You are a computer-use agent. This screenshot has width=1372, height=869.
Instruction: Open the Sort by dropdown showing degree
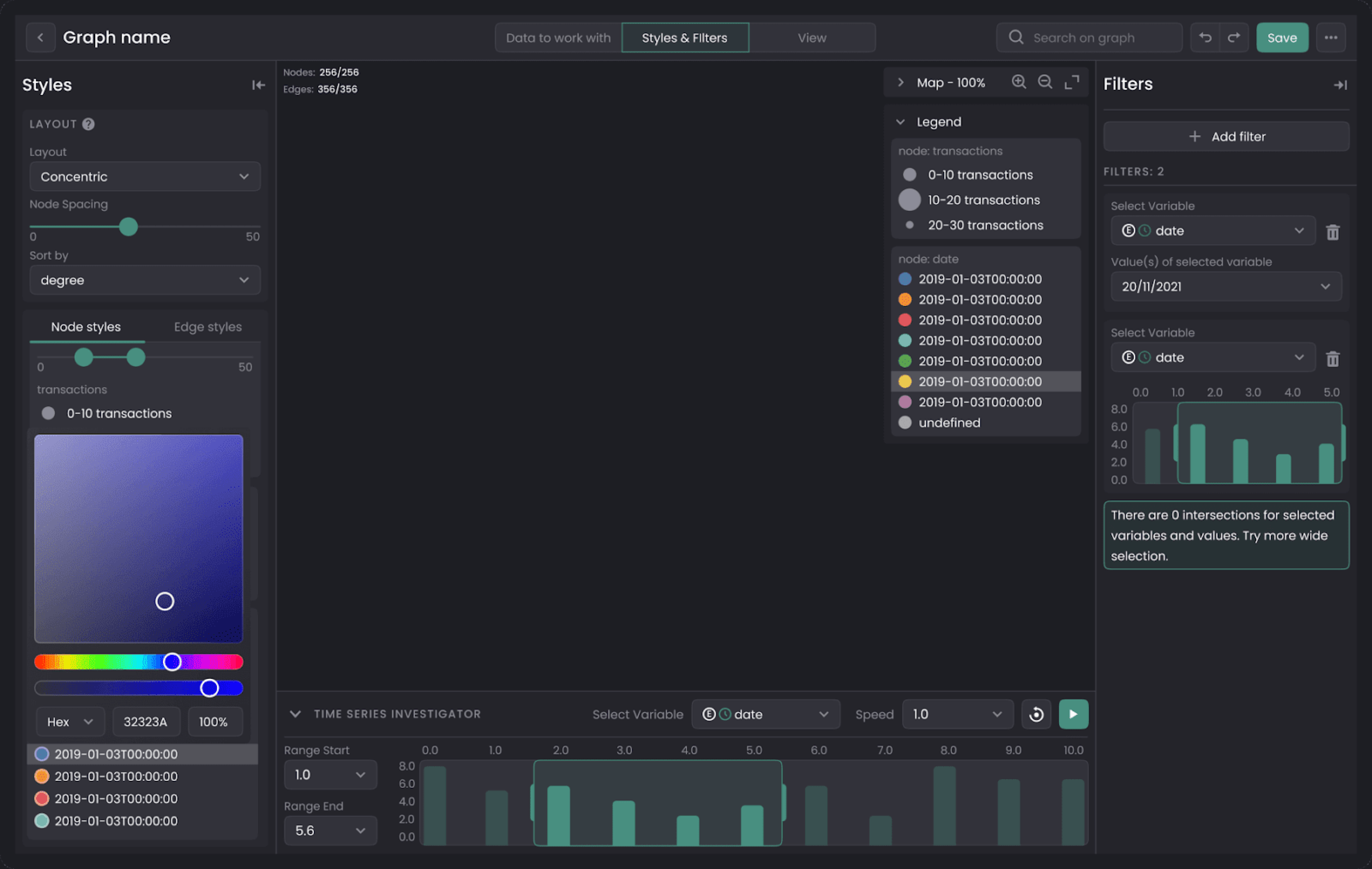[x=145, y=280]
